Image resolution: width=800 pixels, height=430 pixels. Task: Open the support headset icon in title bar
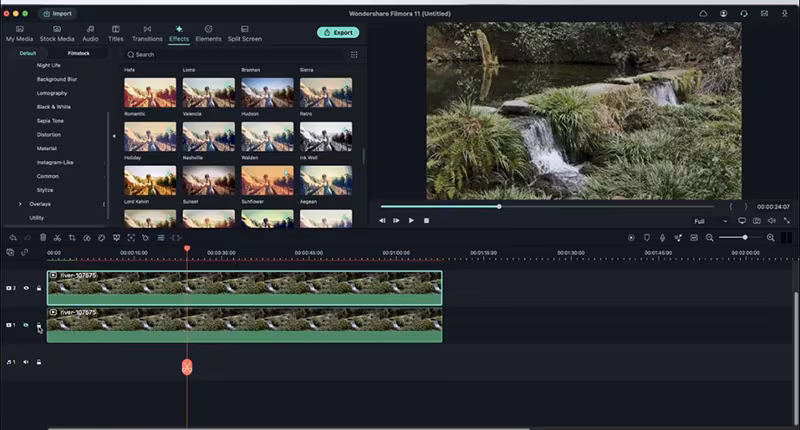[744, 14]
